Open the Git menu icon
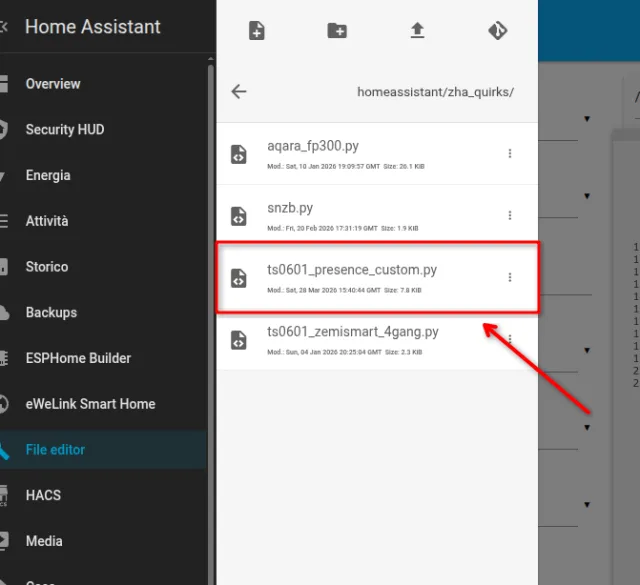The height and width of the screenshot is (585, 640). [498, 31]
